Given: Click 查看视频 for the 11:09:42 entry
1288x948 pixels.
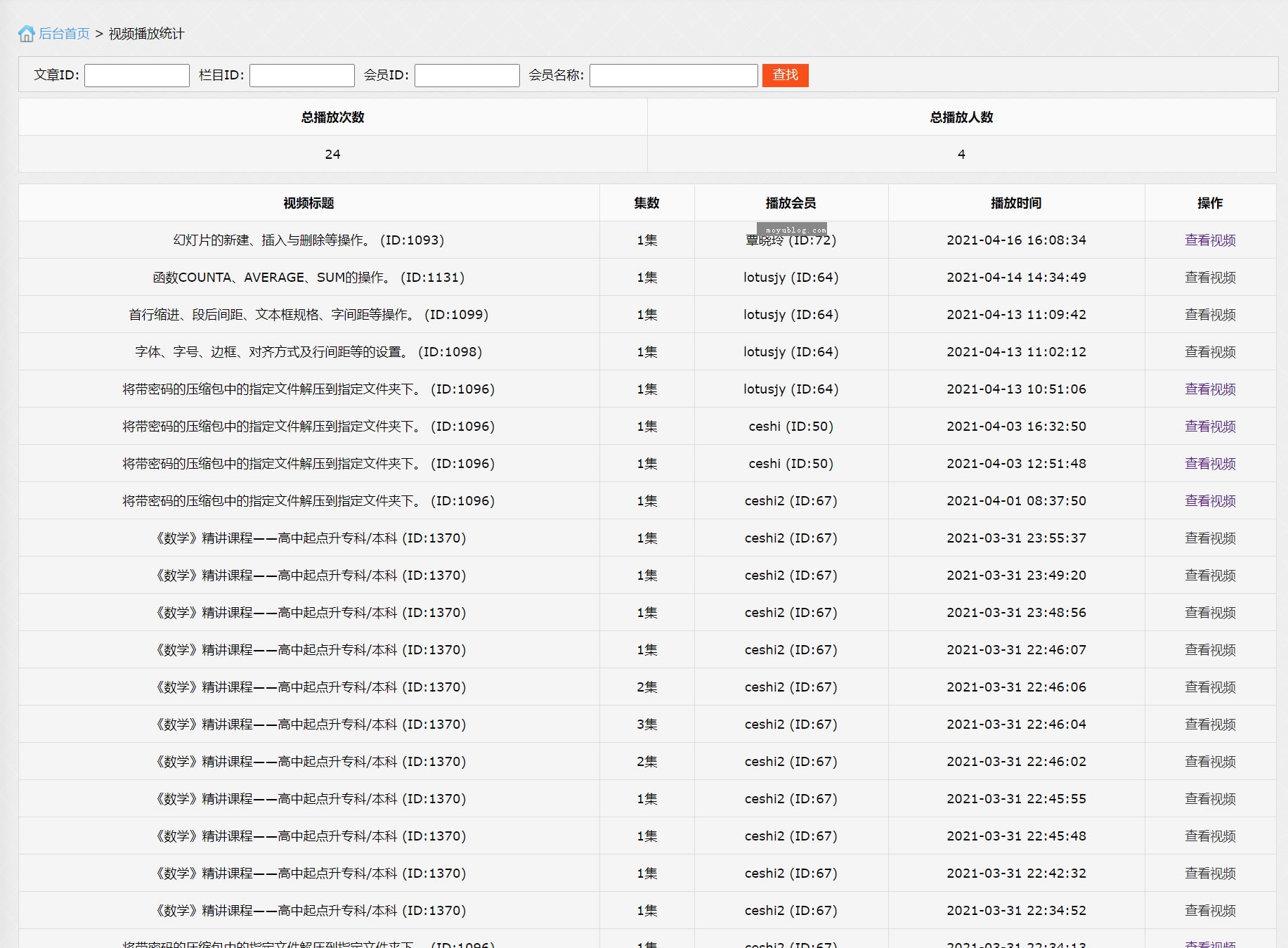Looking at the screenshot, I should point(1210,315).
